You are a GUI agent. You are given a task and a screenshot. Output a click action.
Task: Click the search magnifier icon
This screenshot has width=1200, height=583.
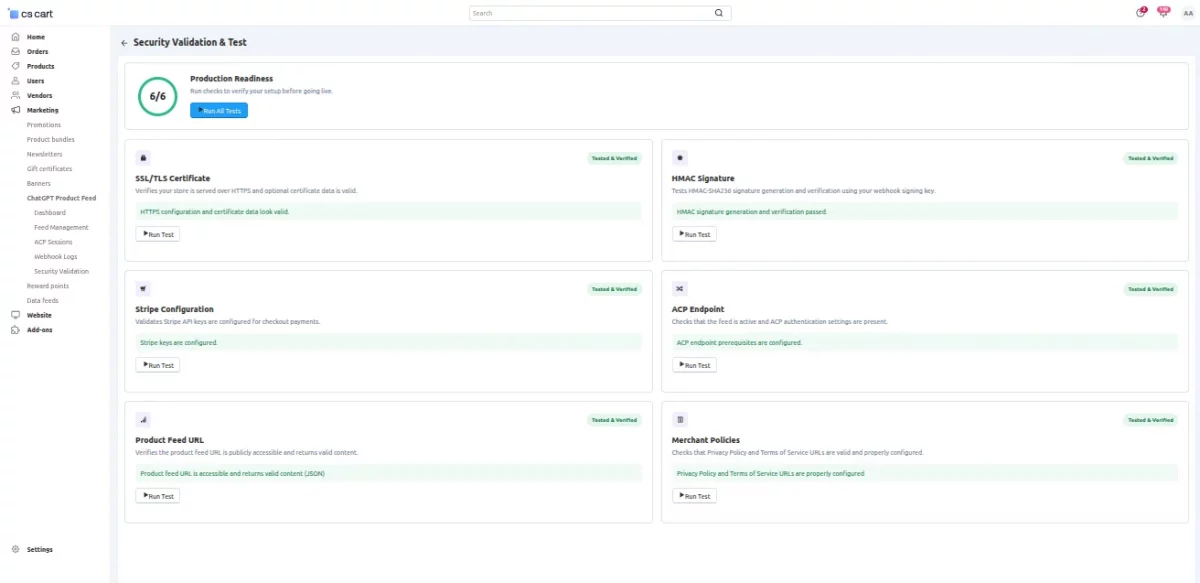(718, 13)
